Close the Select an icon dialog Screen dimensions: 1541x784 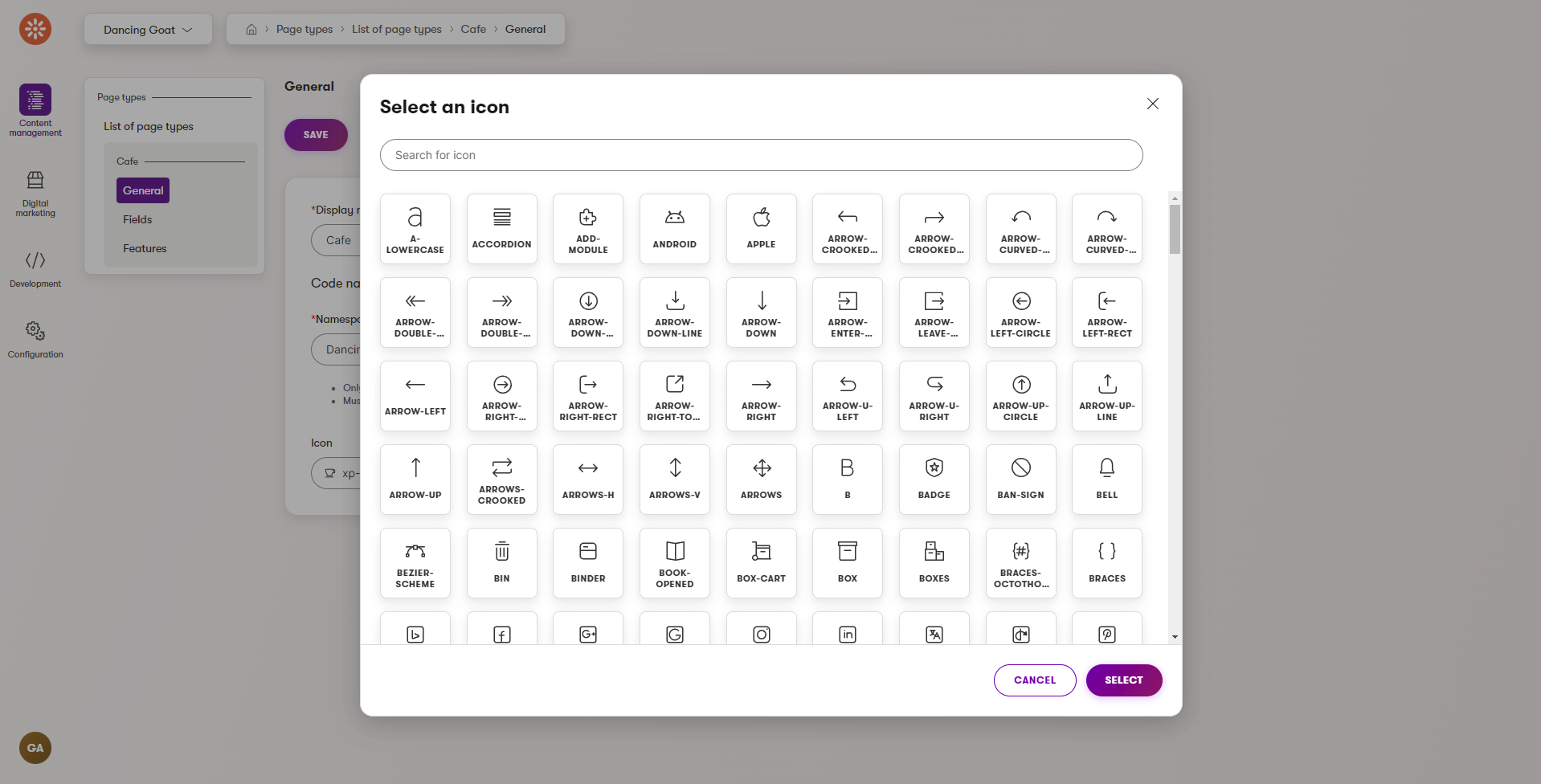click(1152, 104)
